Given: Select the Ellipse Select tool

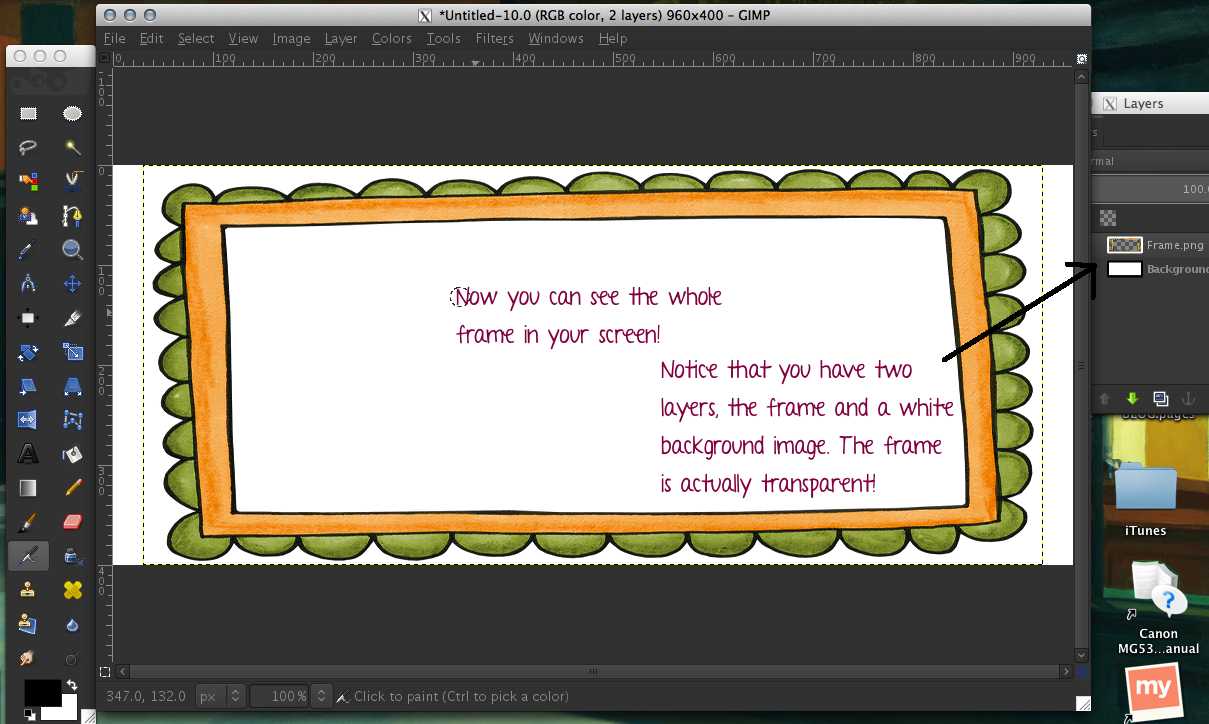Looking at the screenshot, I should pyautogui.click(x=72, y=114).
